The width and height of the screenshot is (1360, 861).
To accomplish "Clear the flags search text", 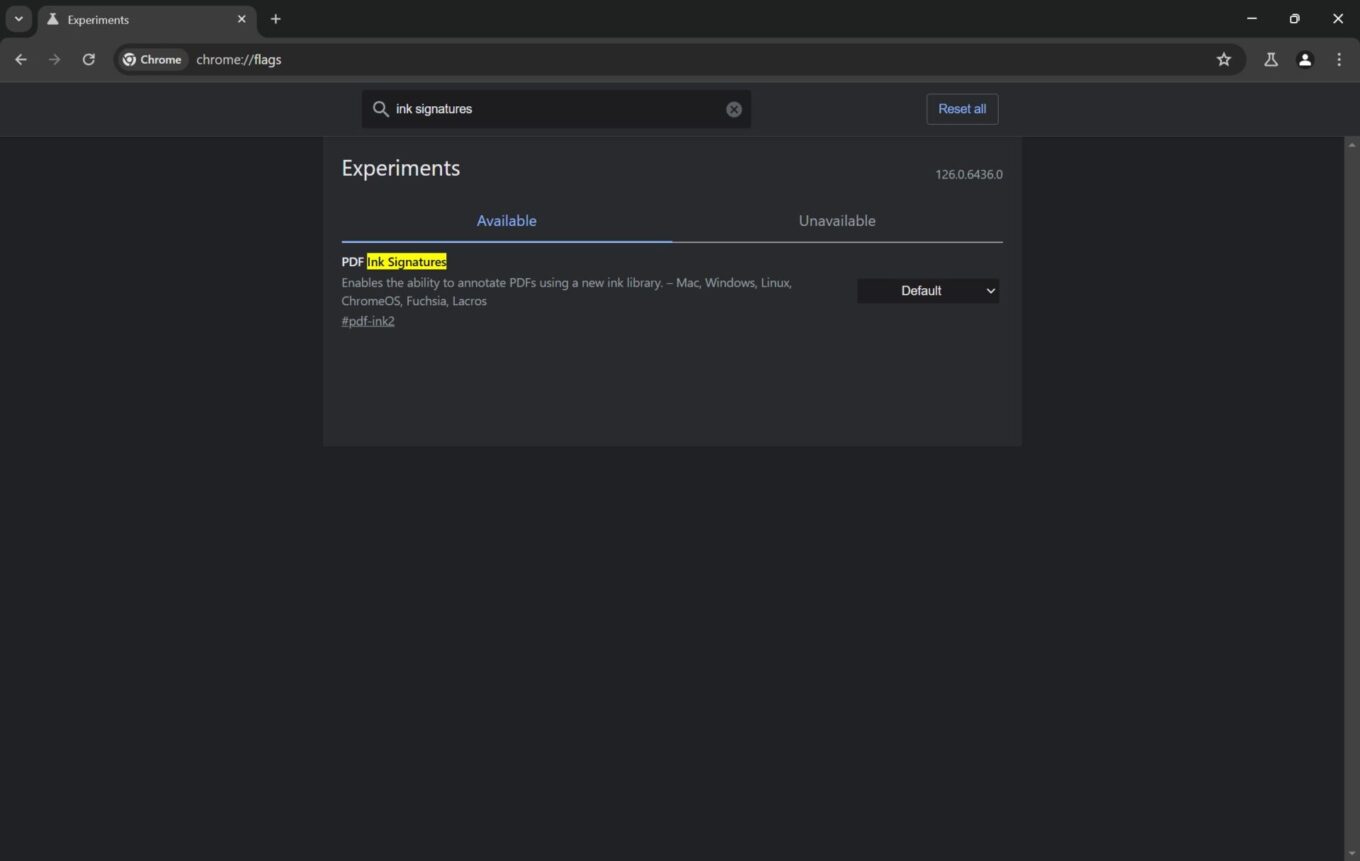I will pyautogui.click(x=734, y=109).
